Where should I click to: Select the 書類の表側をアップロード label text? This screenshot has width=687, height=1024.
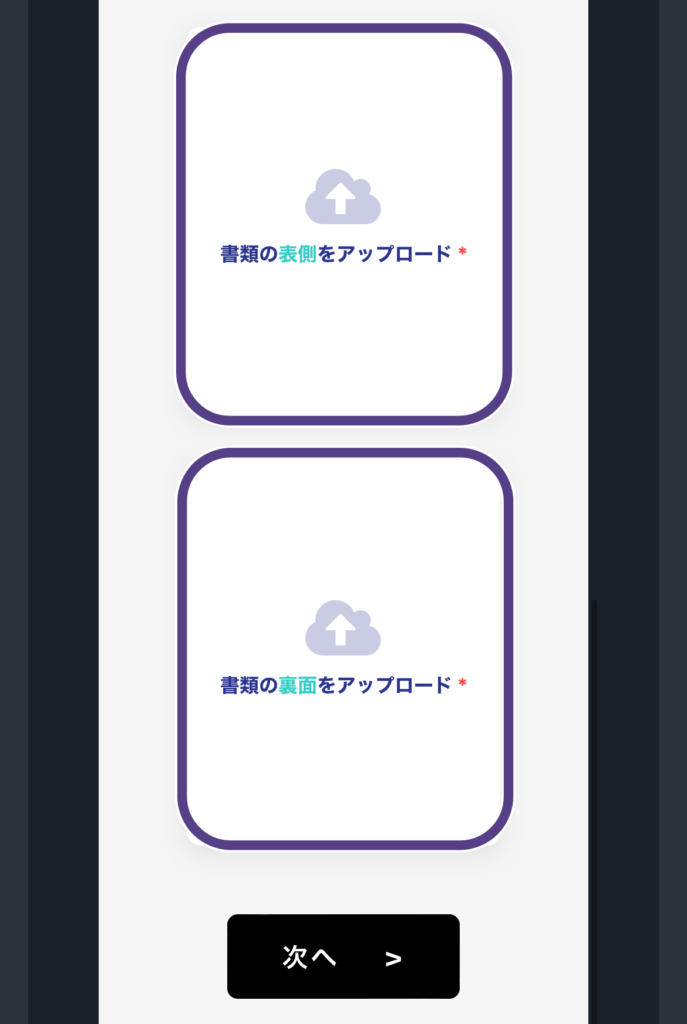(336, 253)
